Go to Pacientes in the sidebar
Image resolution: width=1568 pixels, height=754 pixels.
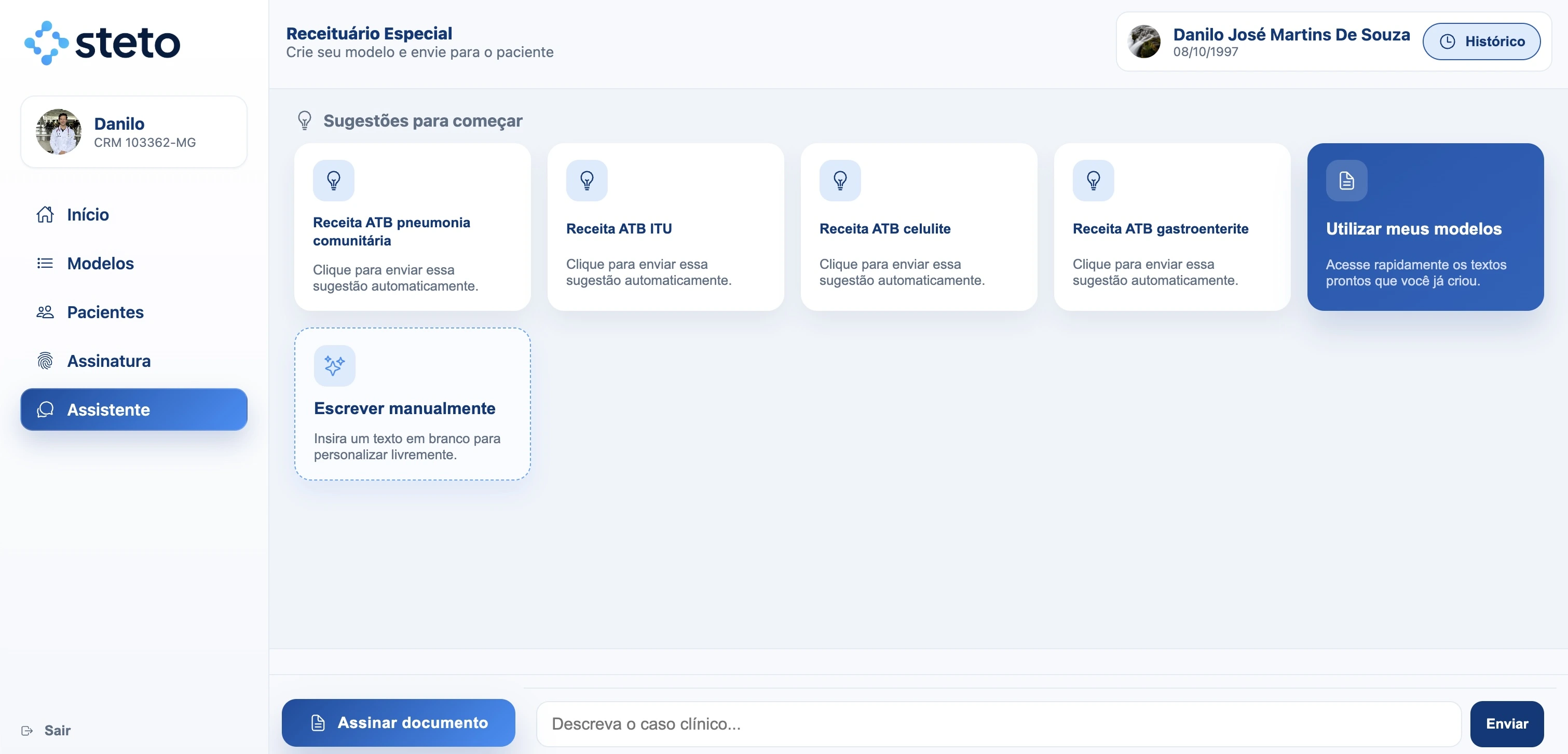(105, 311)
